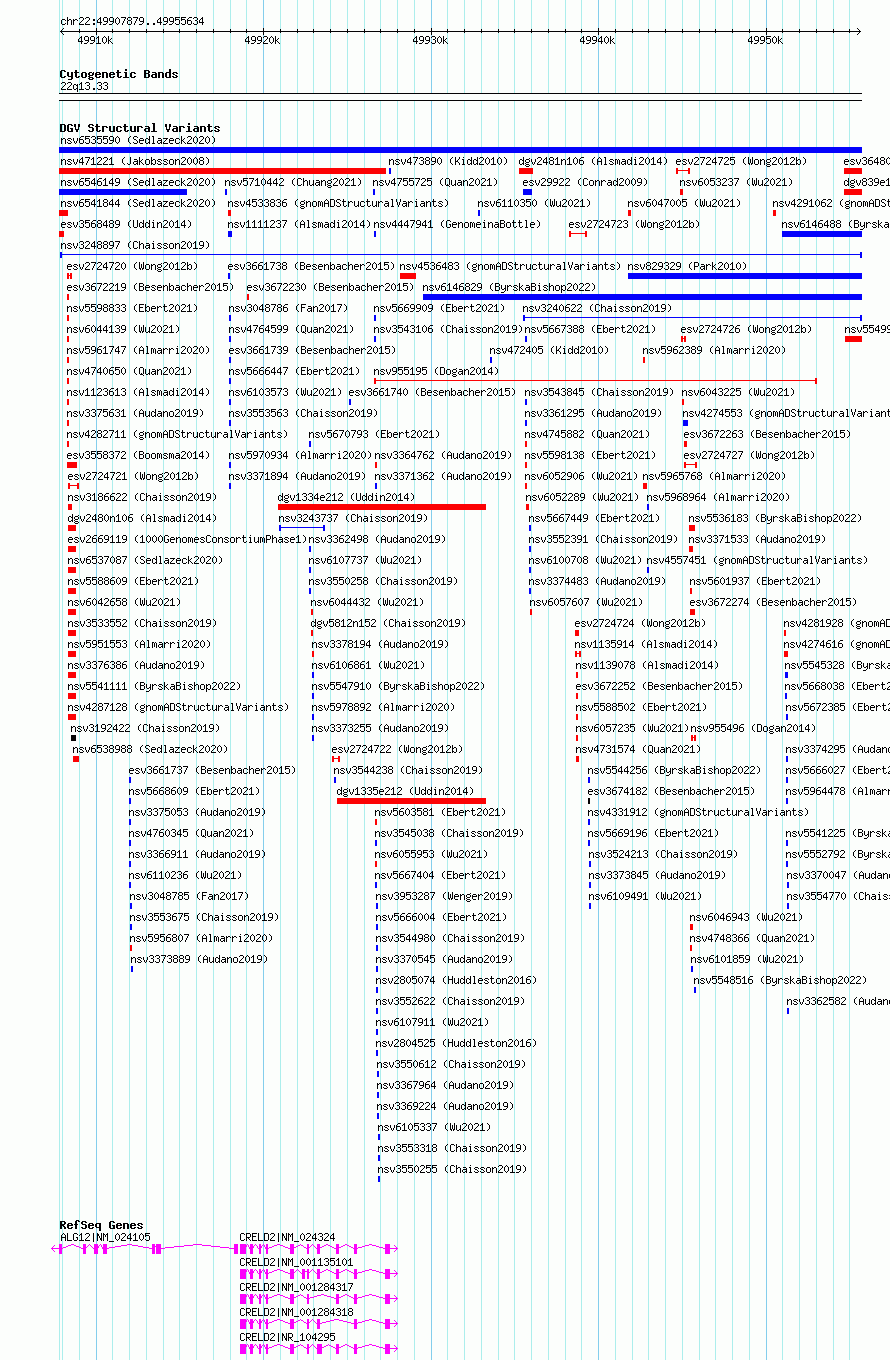Select variant esv3558372 (Boomsma2014)
This screenshot has width=890, height=1360.
[x=139, y=455]
